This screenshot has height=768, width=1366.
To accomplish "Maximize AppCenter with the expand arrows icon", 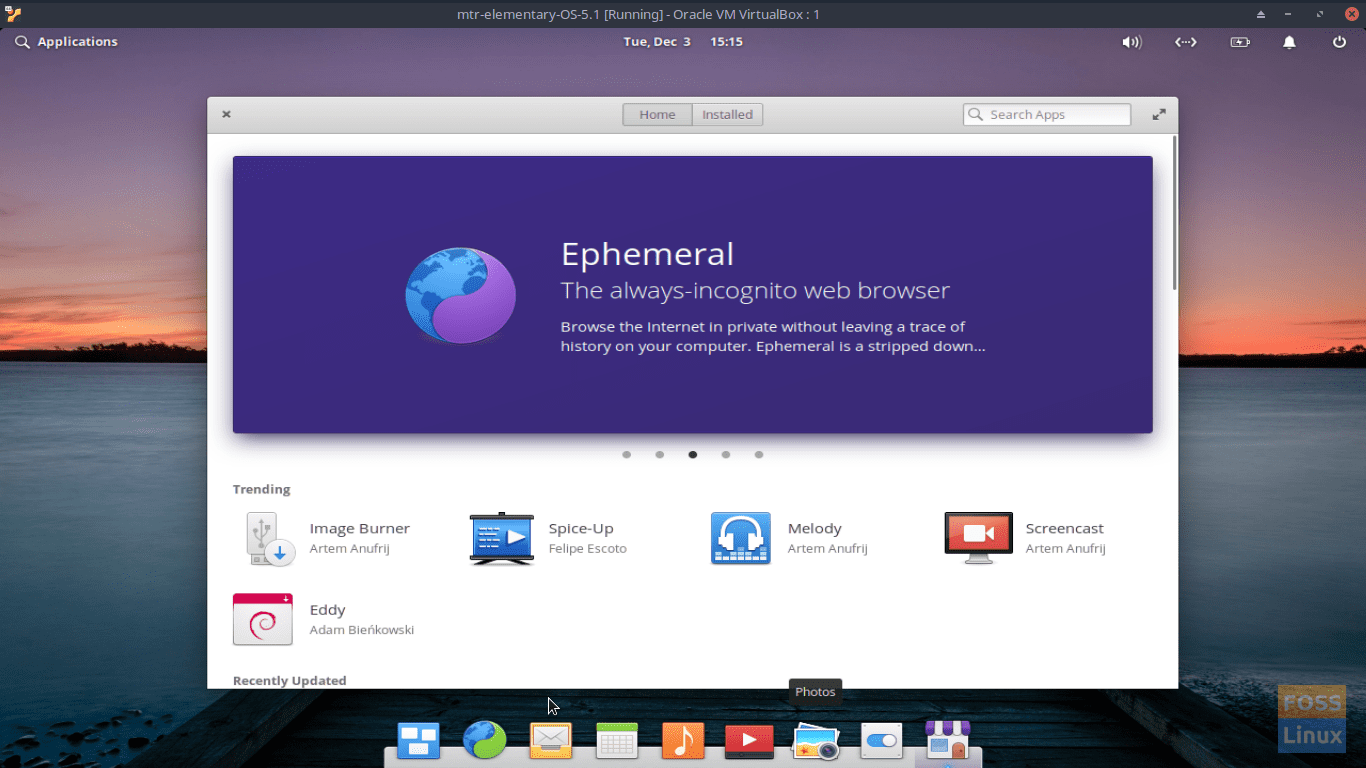I will click(1159, 115).
